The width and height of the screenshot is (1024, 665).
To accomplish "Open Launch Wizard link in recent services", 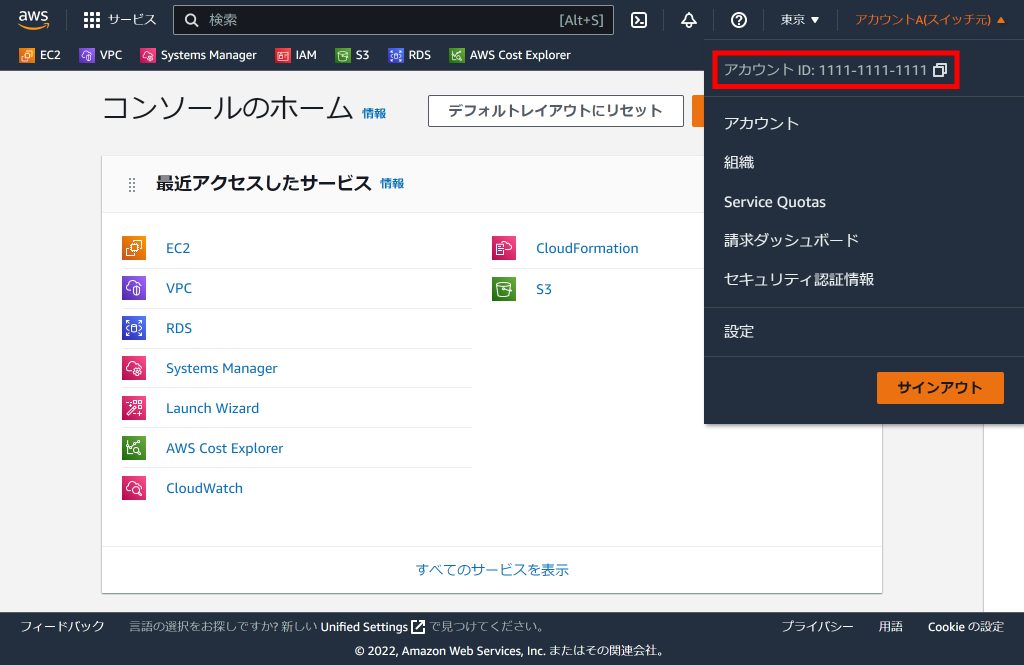I will click(212, 408).
